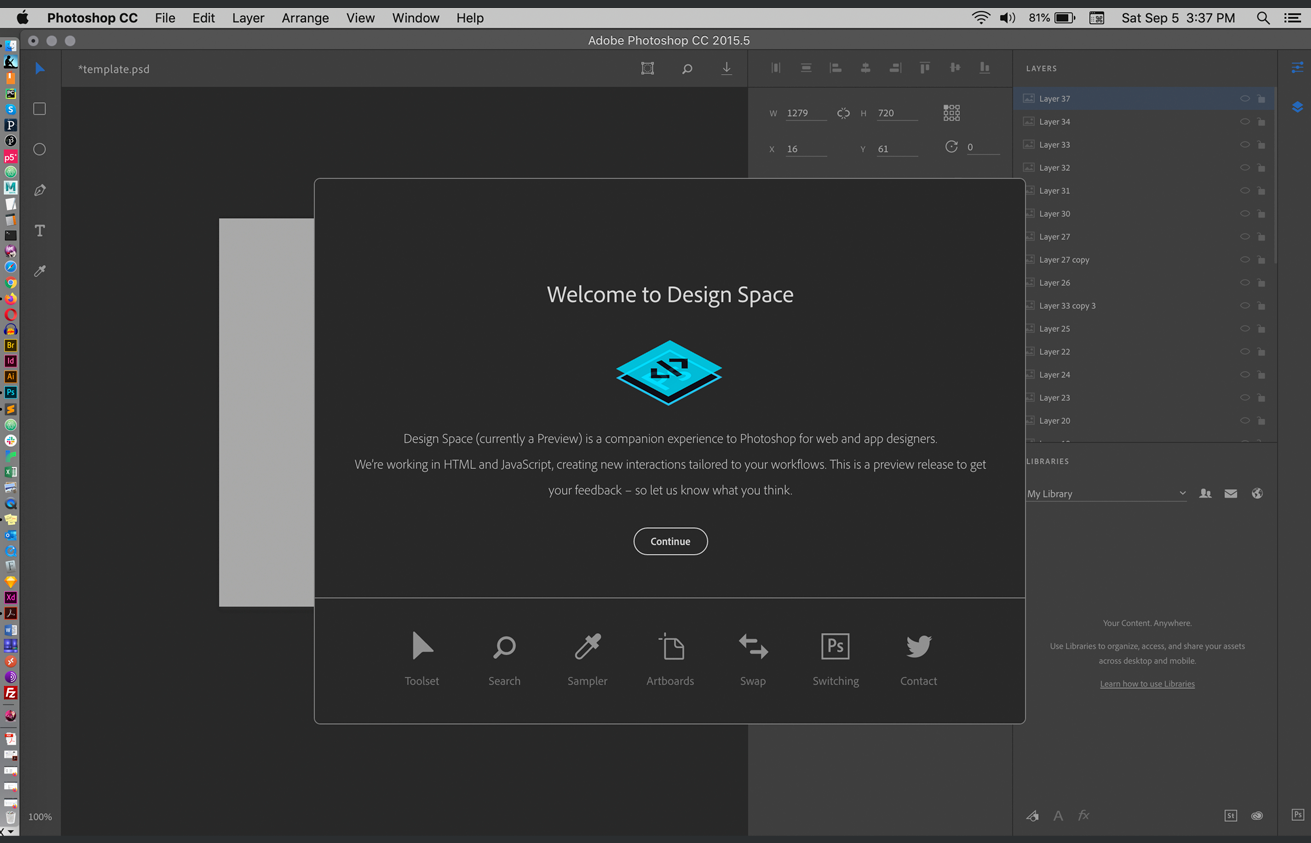Click the Artboards icon in the welcome dialog
The image size is (1311, 843).
[671, 647]
